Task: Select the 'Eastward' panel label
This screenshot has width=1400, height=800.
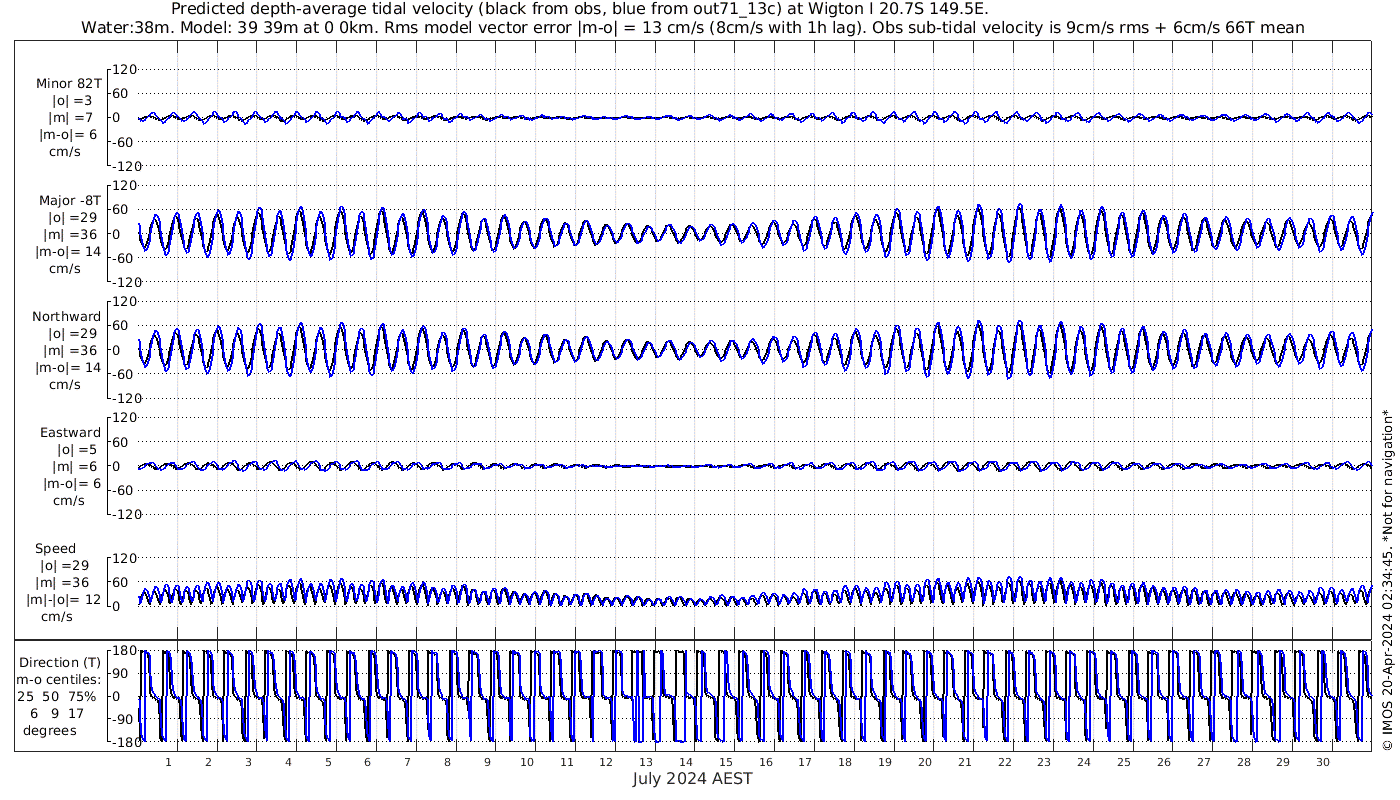Action: 70,433
